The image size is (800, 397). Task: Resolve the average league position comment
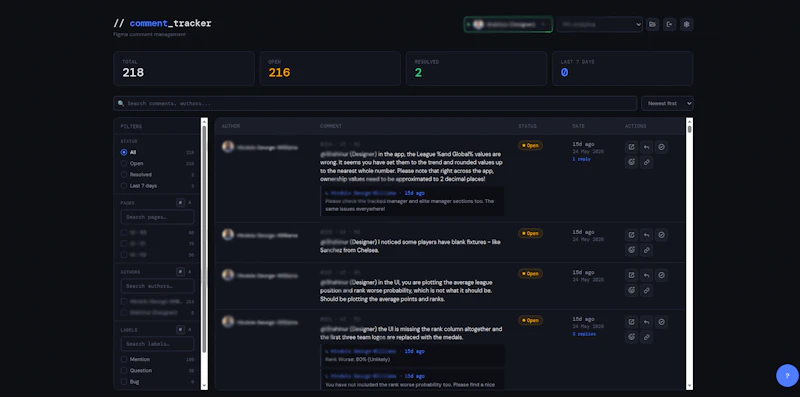(661, 275)
